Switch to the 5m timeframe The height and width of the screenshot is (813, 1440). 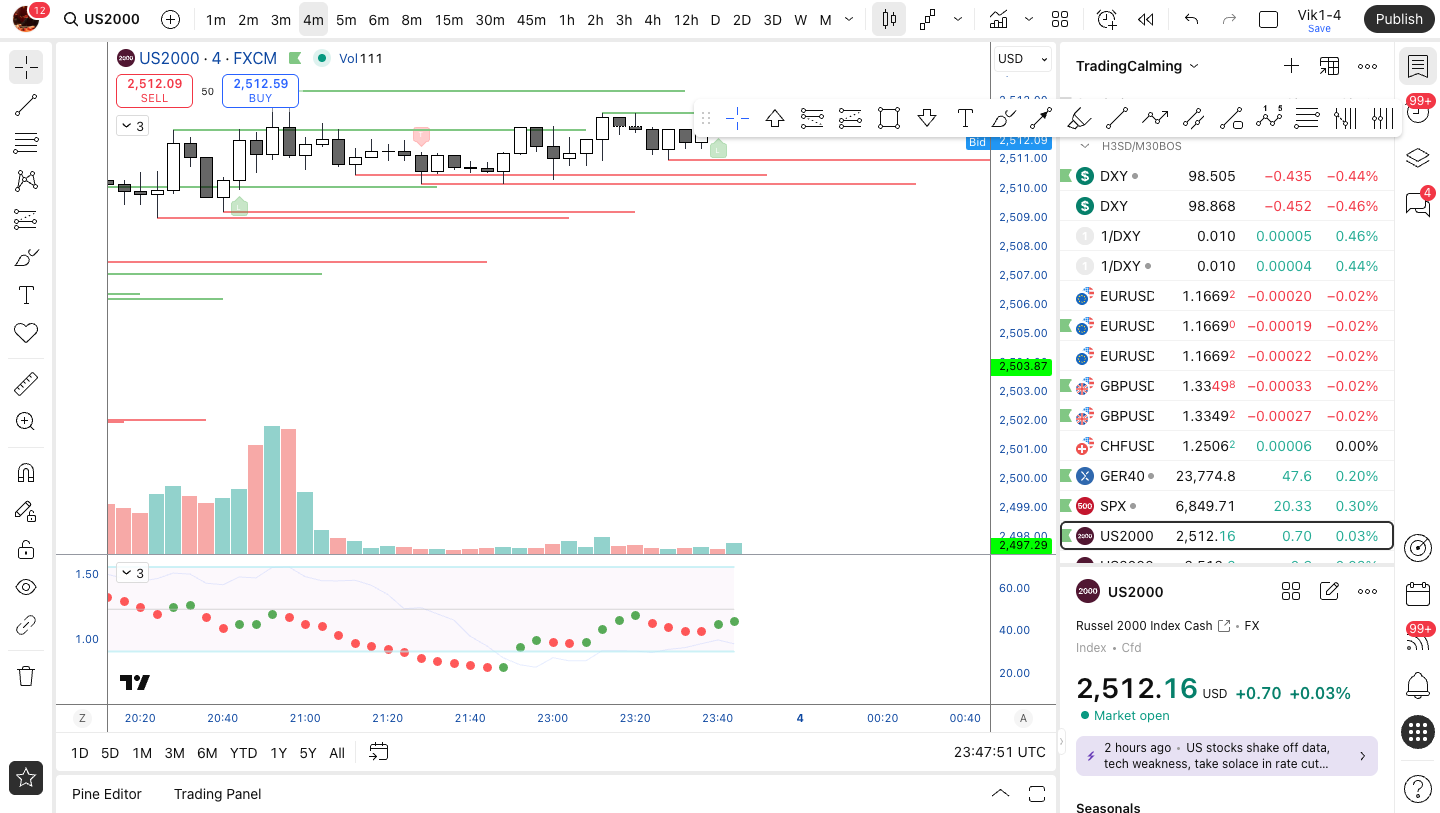coord(346,19)
